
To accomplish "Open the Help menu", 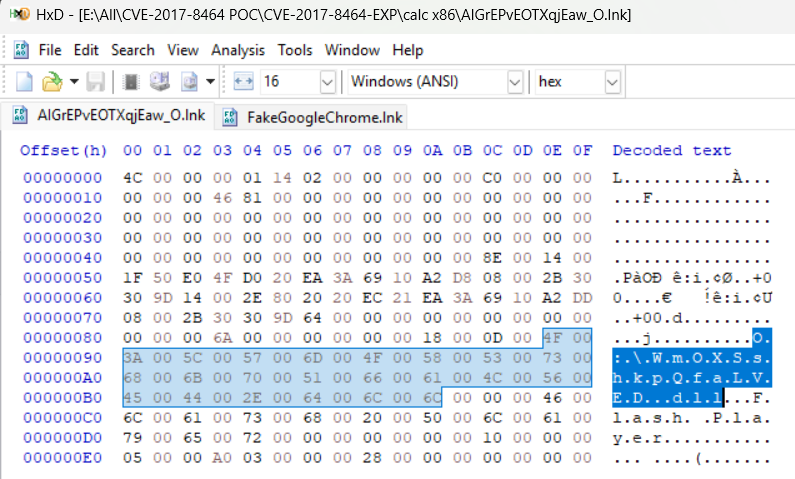I will coord(408,50).
